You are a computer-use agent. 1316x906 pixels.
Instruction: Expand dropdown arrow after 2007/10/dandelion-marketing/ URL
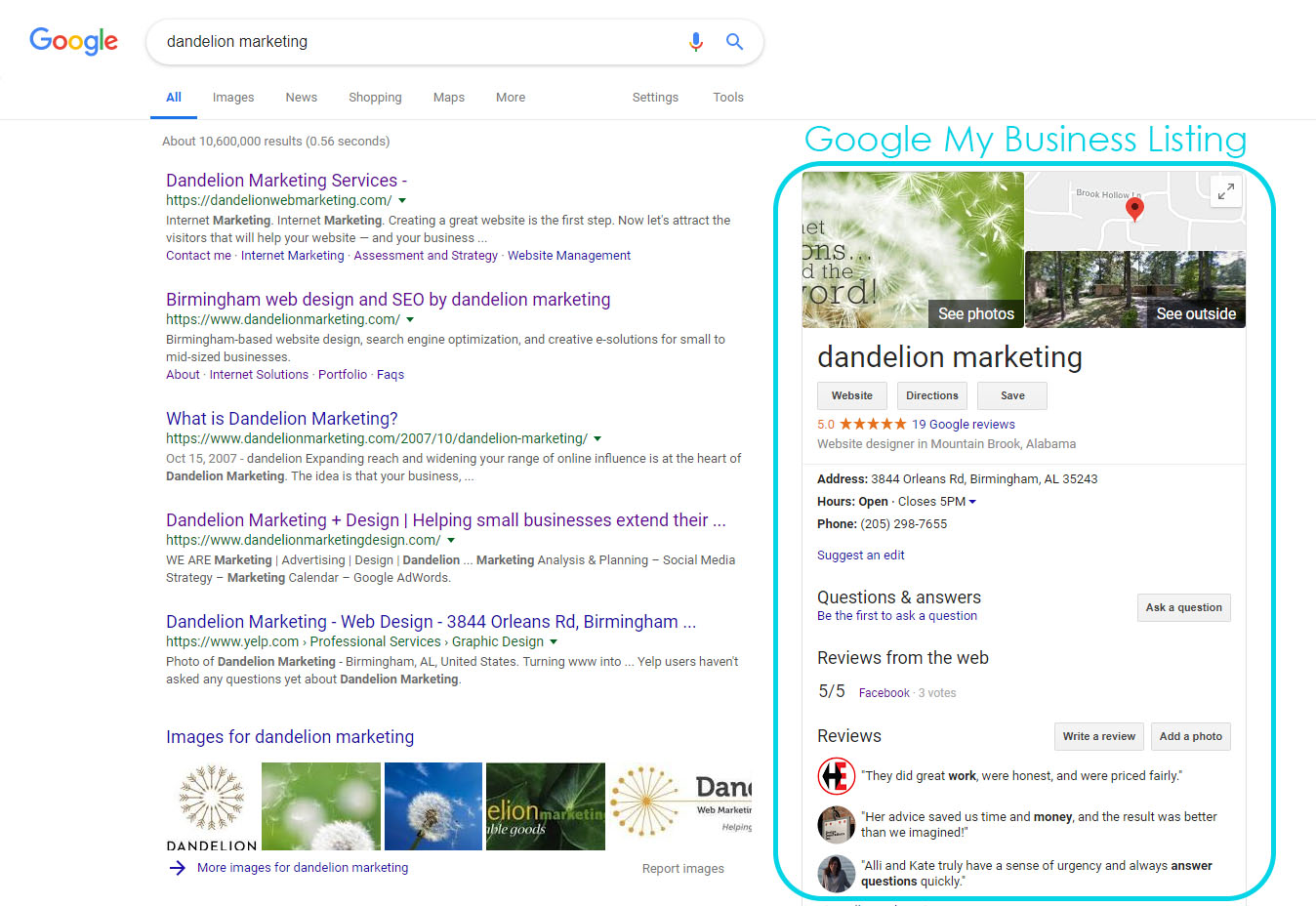[597, 439]
